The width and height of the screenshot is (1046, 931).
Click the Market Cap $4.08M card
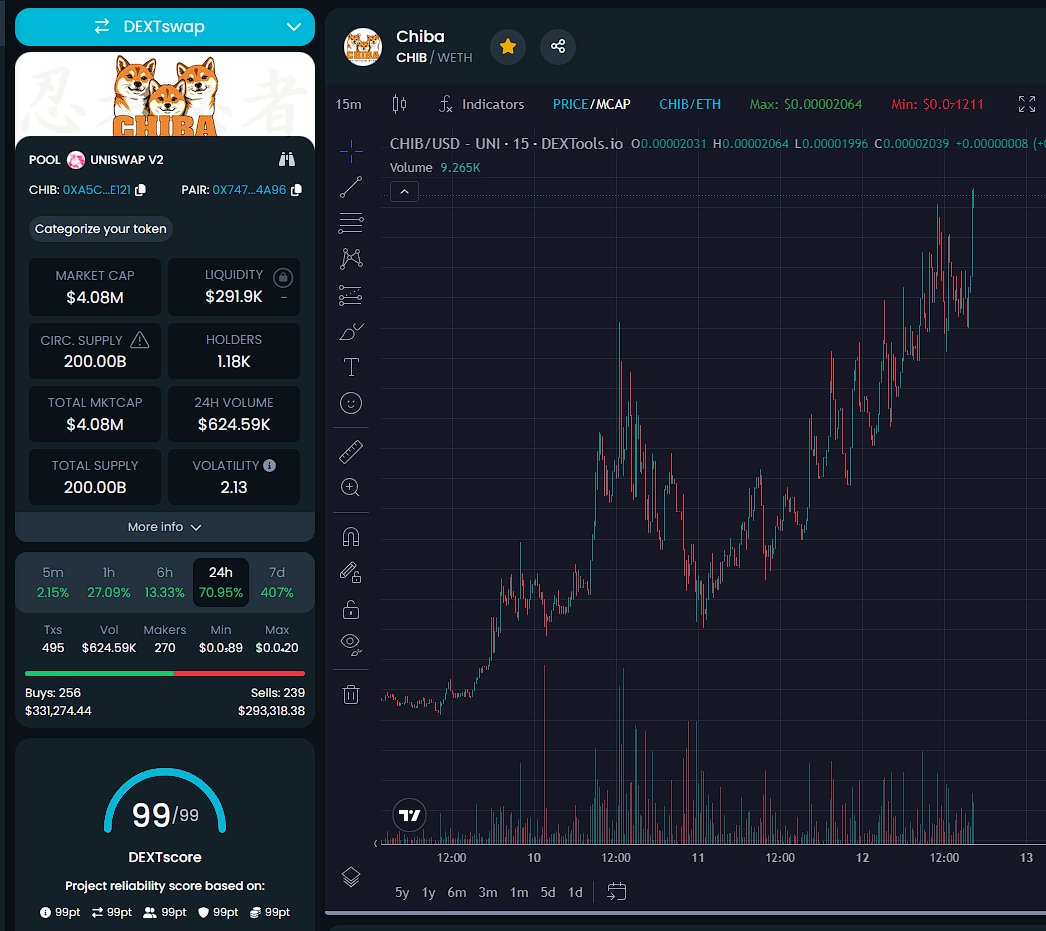(x=95, y=287)
